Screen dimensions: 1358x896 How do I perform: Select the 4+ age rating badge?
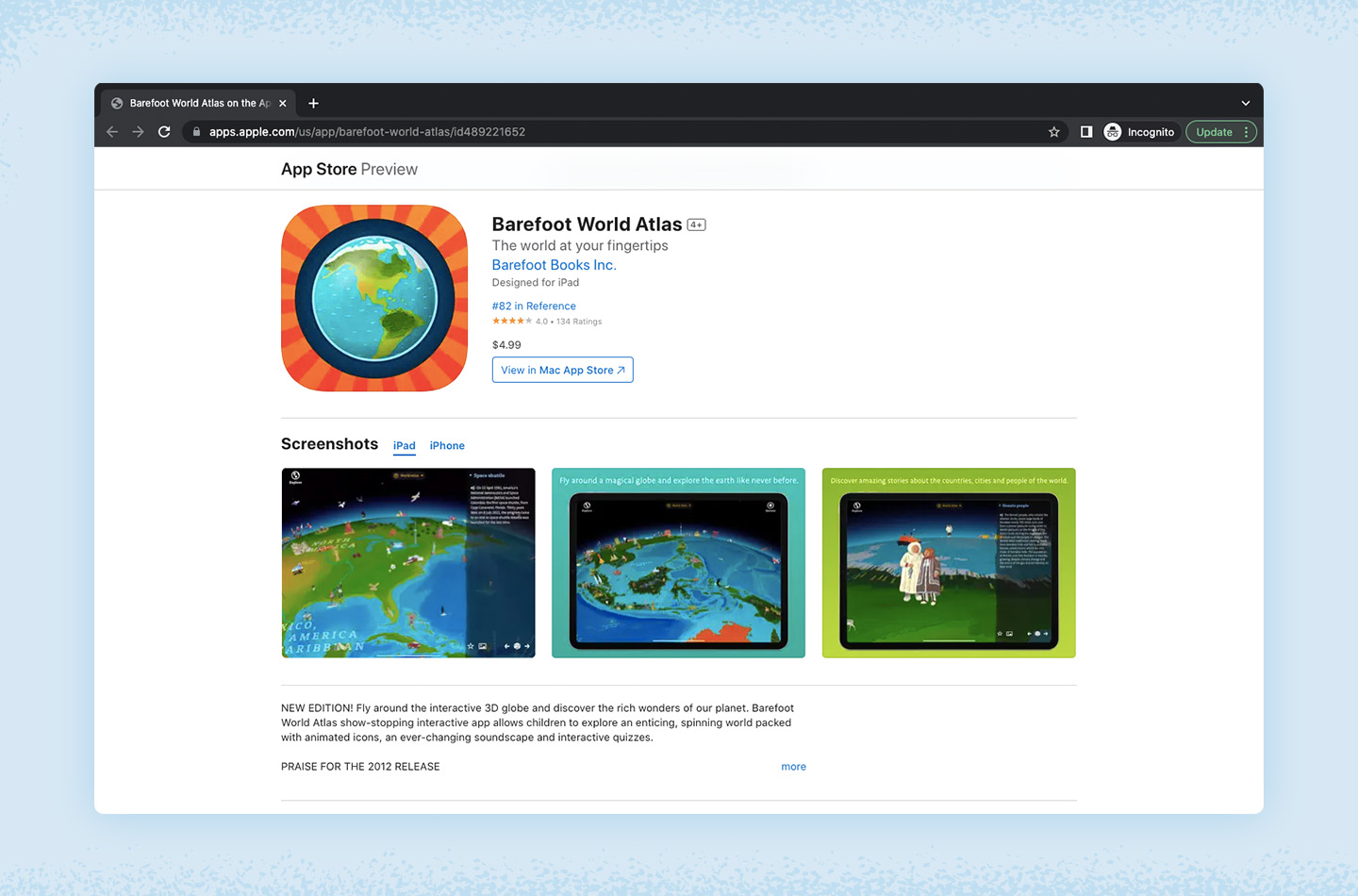[x=696, y=224]
